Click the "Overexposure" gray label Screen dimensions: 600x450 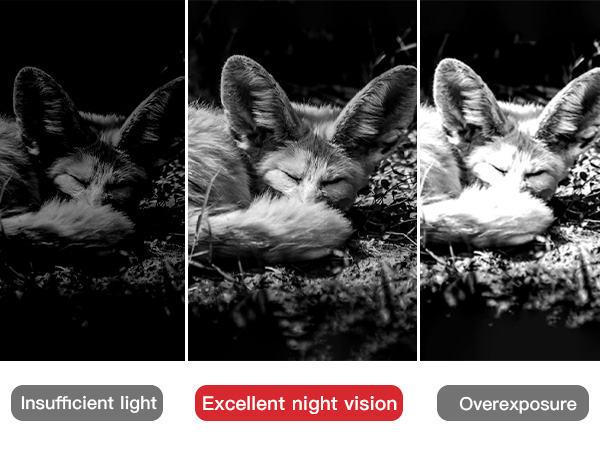tap(513, 403)
